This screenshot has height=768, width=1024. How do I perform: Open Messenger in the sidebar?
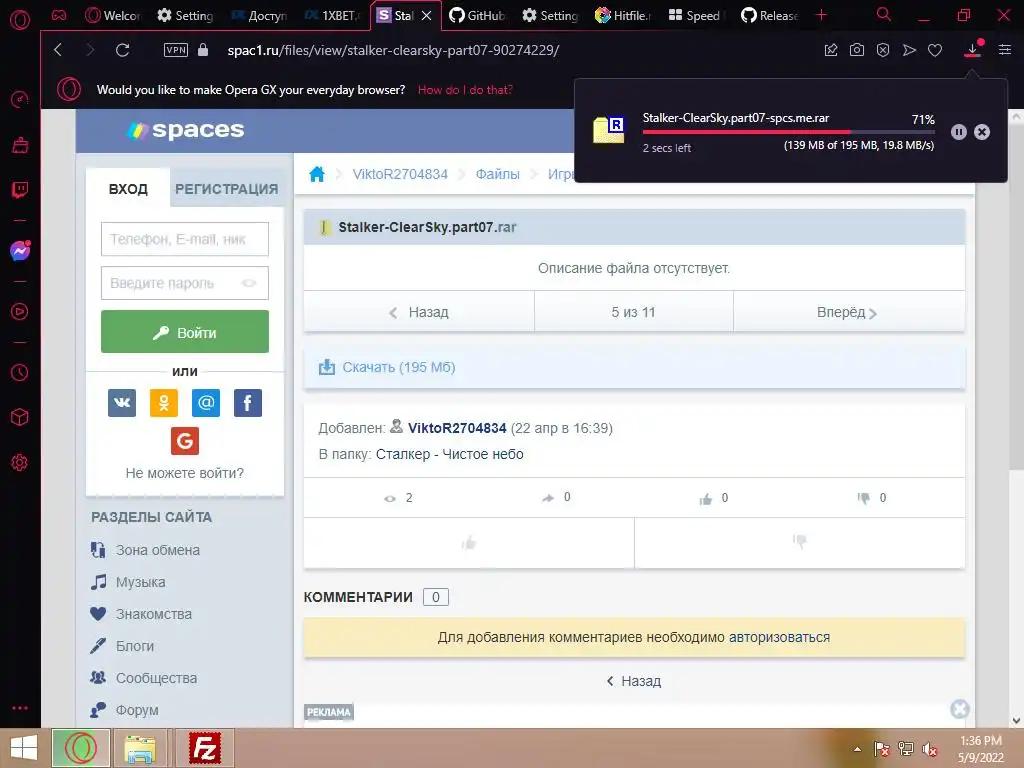tap(20, 251)
